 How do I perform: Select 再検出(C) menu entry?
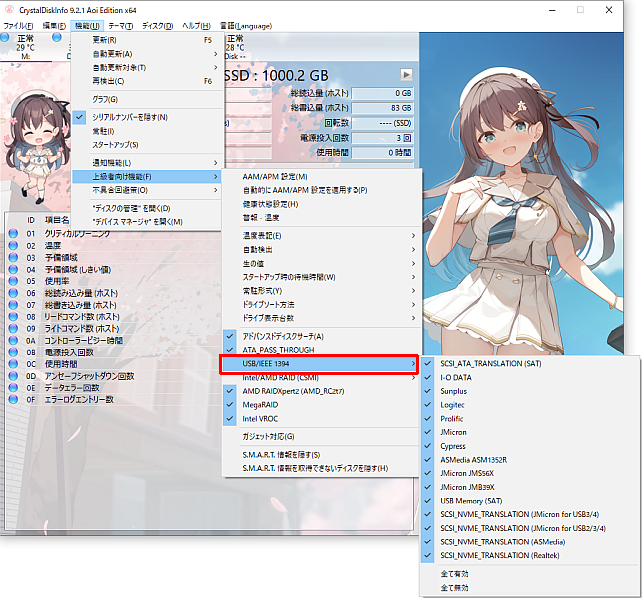point(147,81)
